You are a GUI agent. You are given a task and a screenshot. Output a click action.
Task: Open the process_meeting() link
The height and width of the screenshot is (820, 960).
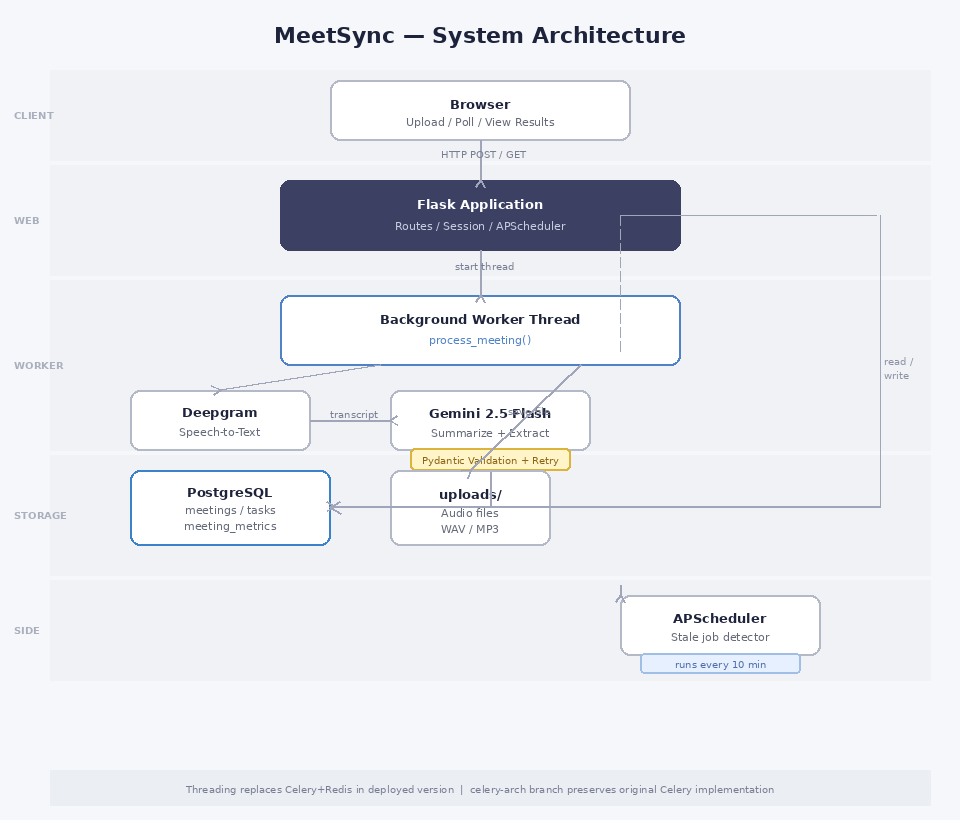(x=480, y=340)
